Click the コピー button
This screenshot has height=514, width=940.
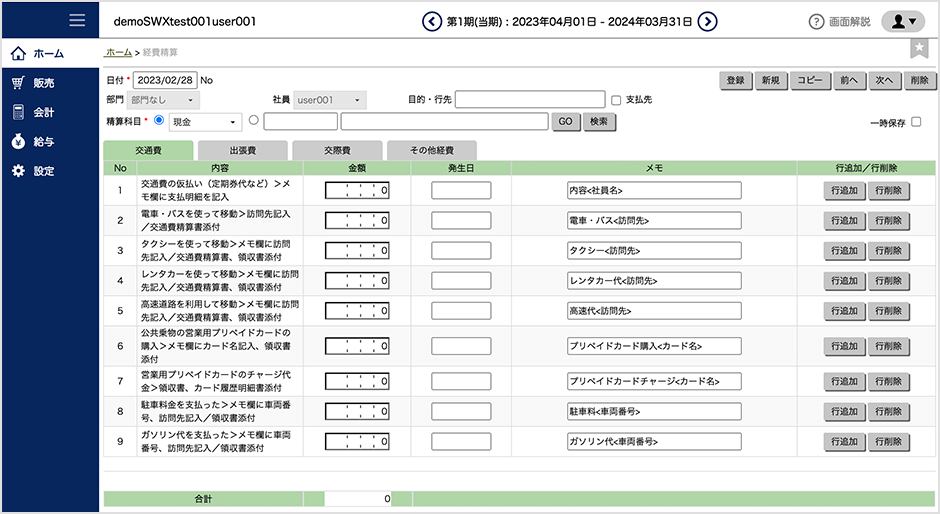810,80
